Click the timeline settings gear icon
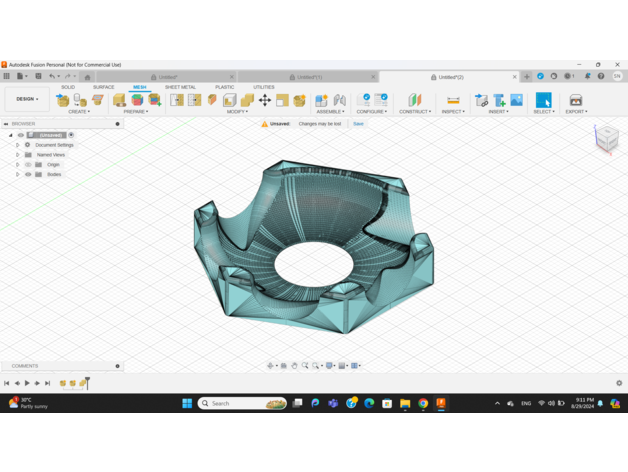The width and height of the screenshot is (628, 472). click(x=619, y=383)
